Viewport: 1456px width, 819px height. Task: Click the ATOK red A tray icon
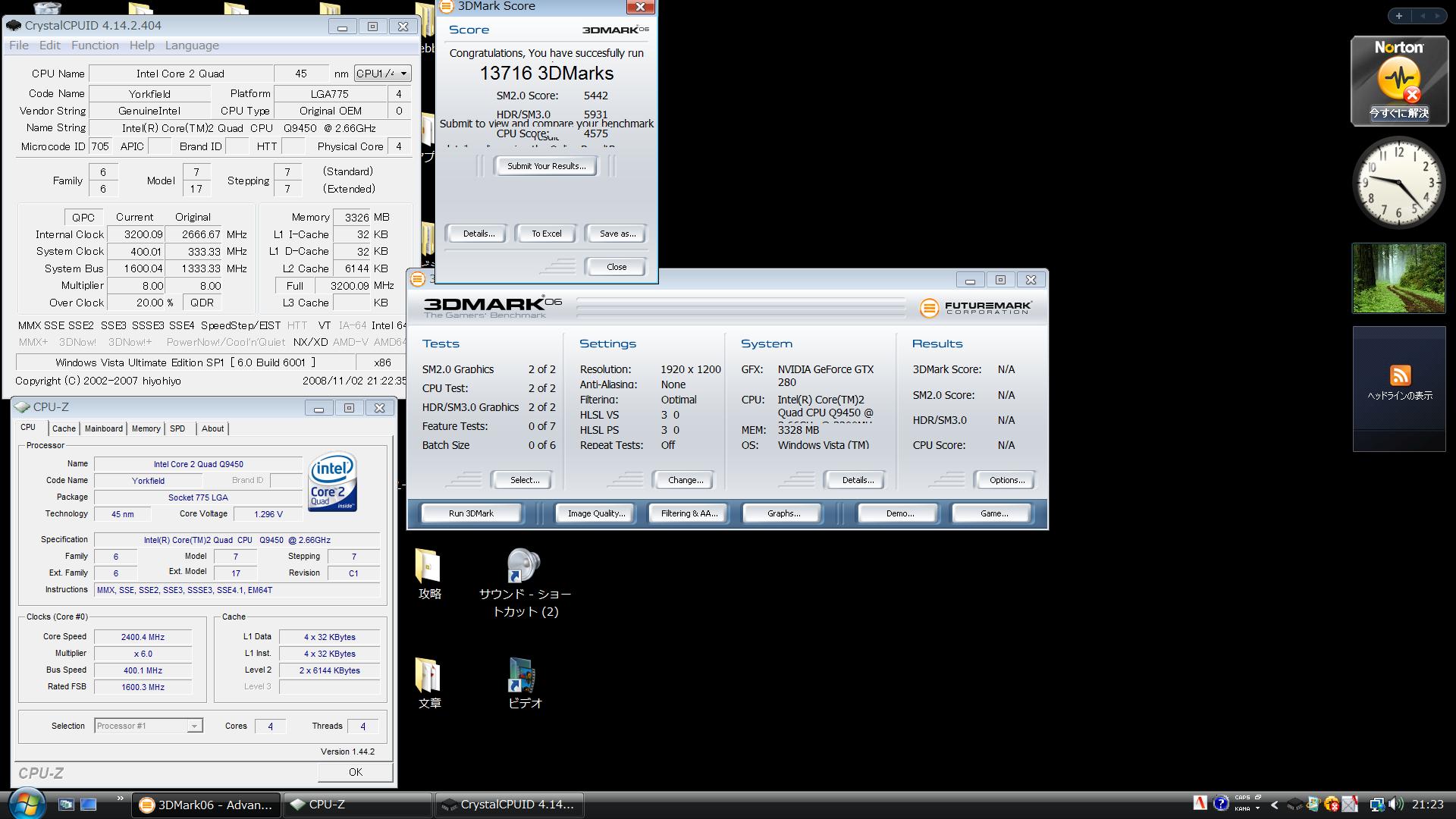pos(1200,803)
